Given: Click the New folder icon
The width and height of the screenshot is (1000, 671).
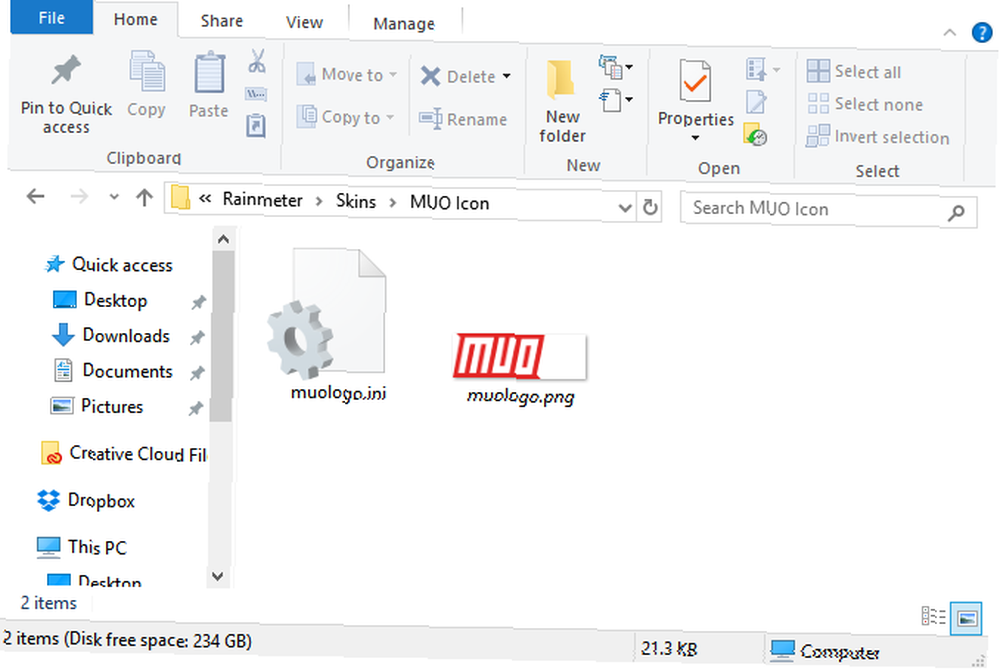Looking at the screenshot, I should [x=561, y=81].
